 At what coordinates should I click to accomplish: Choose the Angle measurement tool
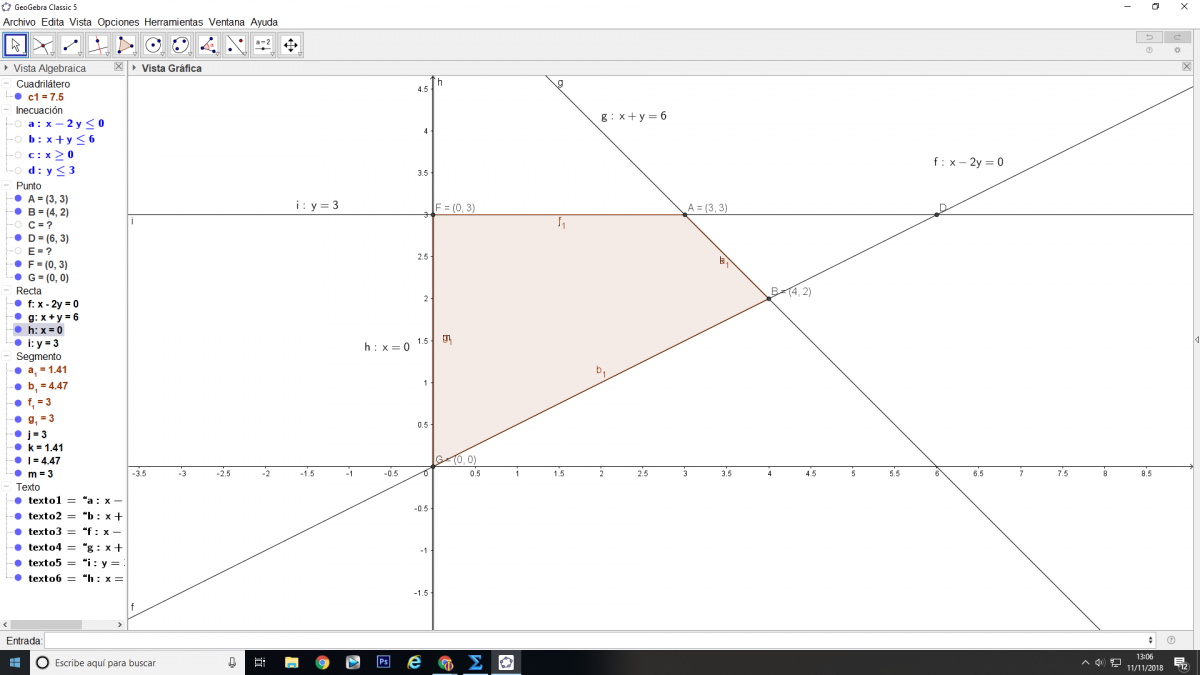208,45
